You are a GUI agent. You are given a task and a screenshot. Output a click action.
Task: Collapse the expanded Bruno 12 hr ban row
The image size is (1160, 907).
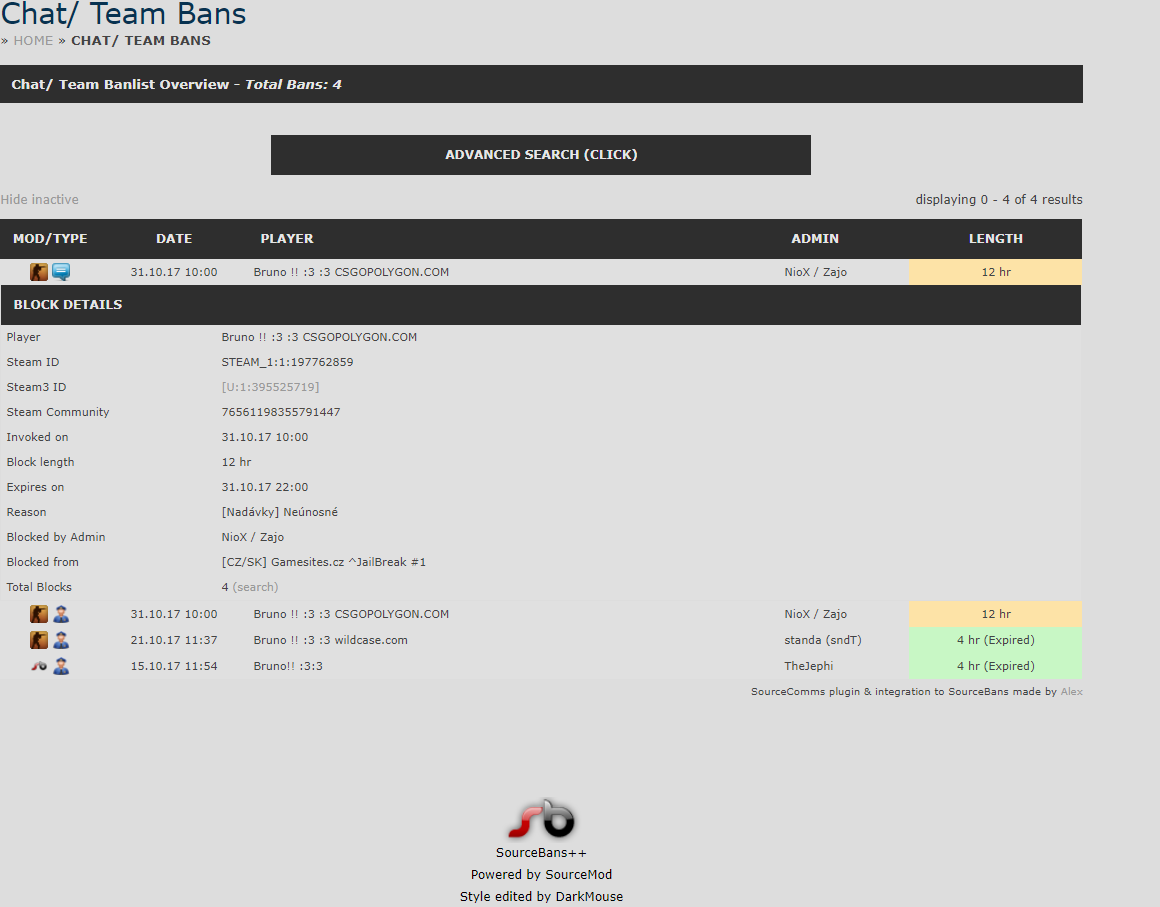(x=350, y=272)
